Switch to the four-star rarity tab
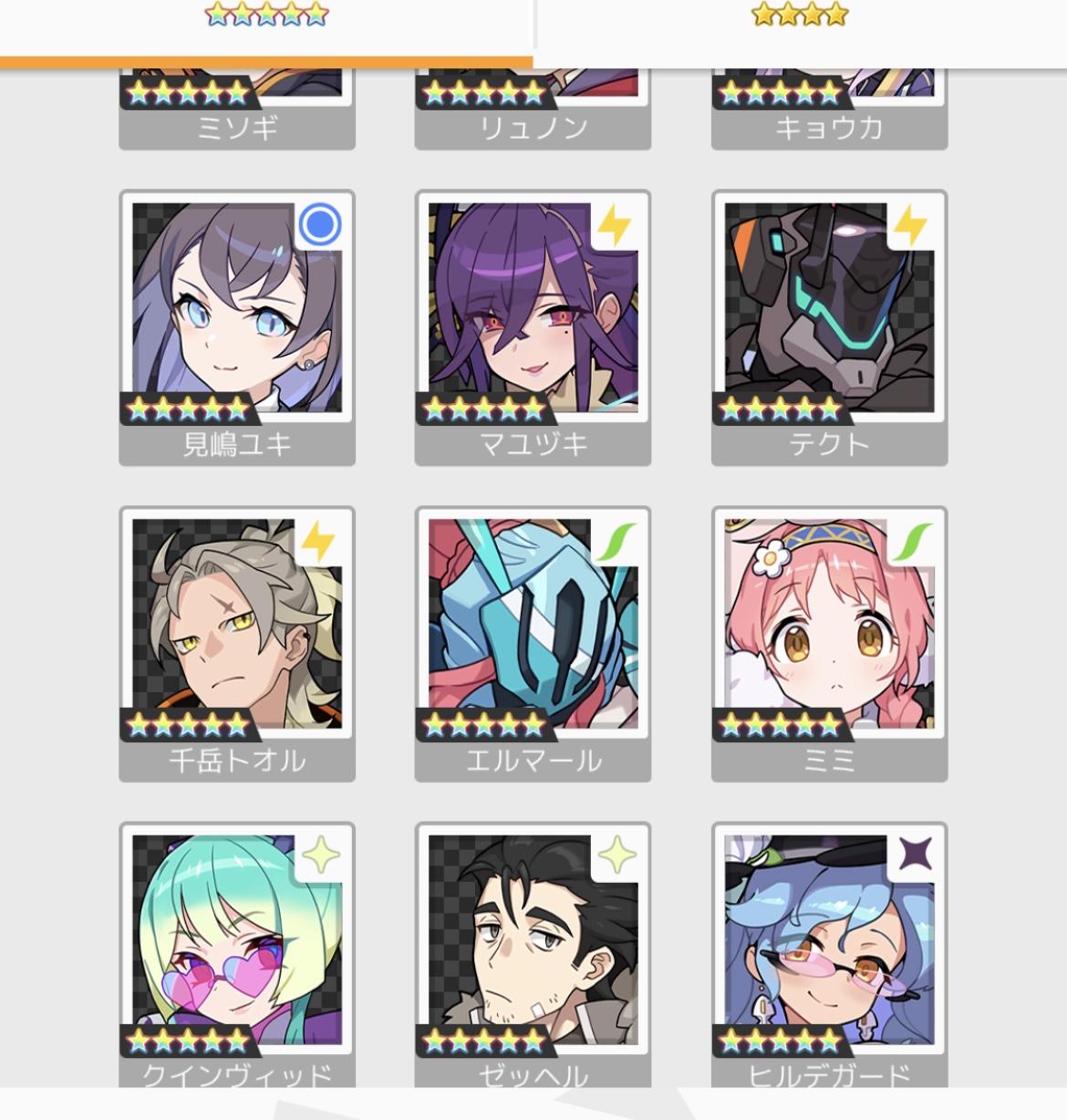Image resolution: width=1067 pixels, height=1120 pixels. [800, 15]
